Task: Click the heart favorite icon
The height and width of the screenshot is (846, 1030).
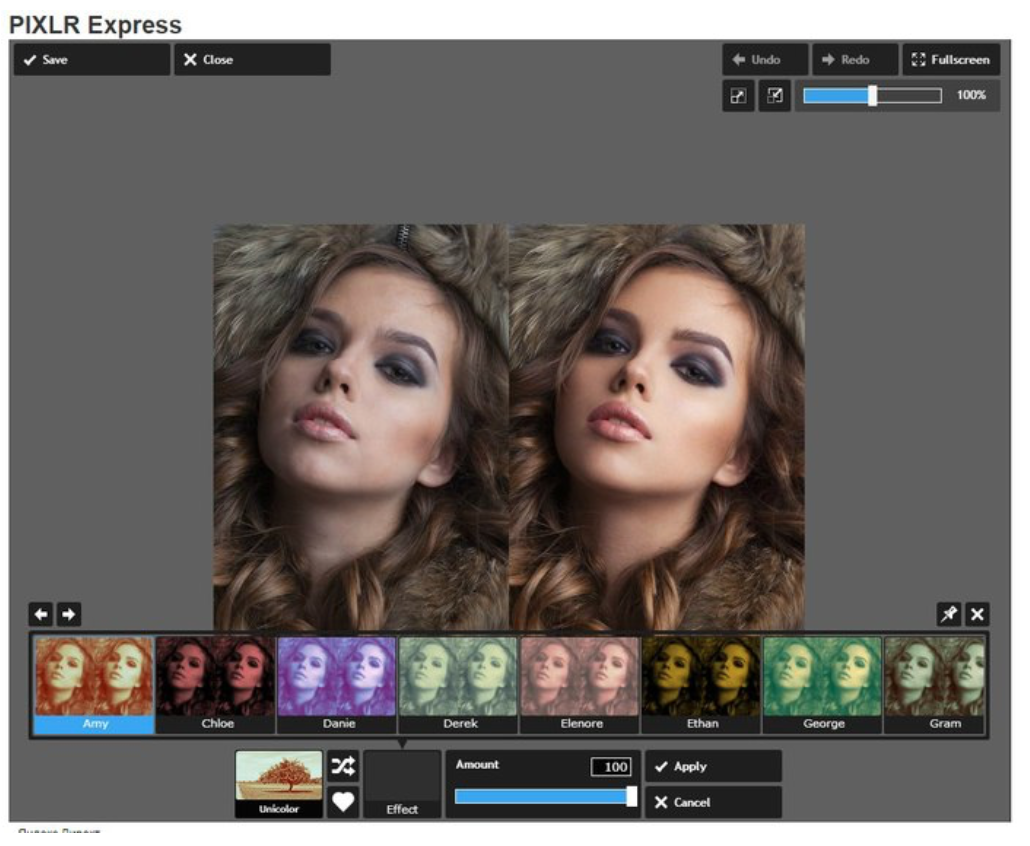Action: pyautogui.click(x=343, y=802)
